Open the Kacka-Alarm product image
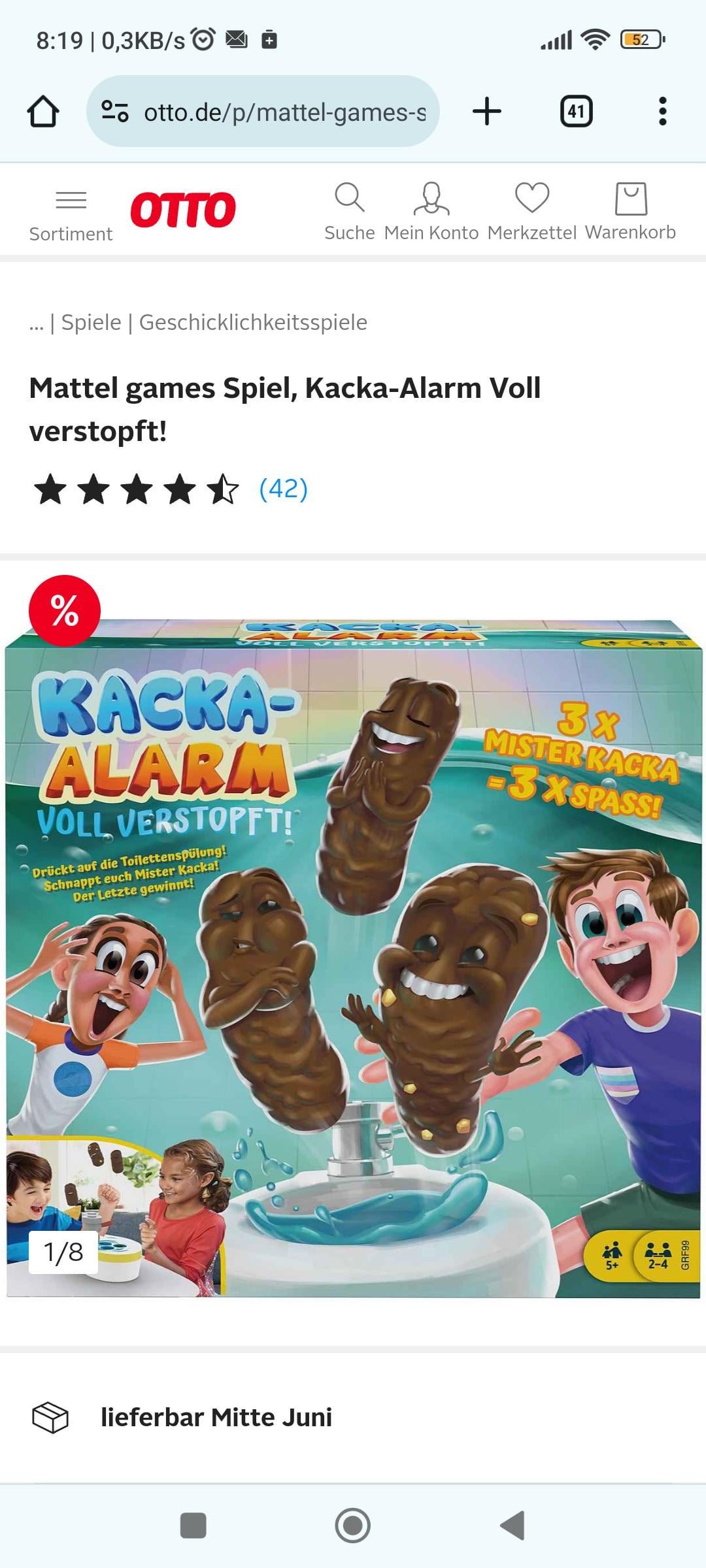 (x=353, y=958)
